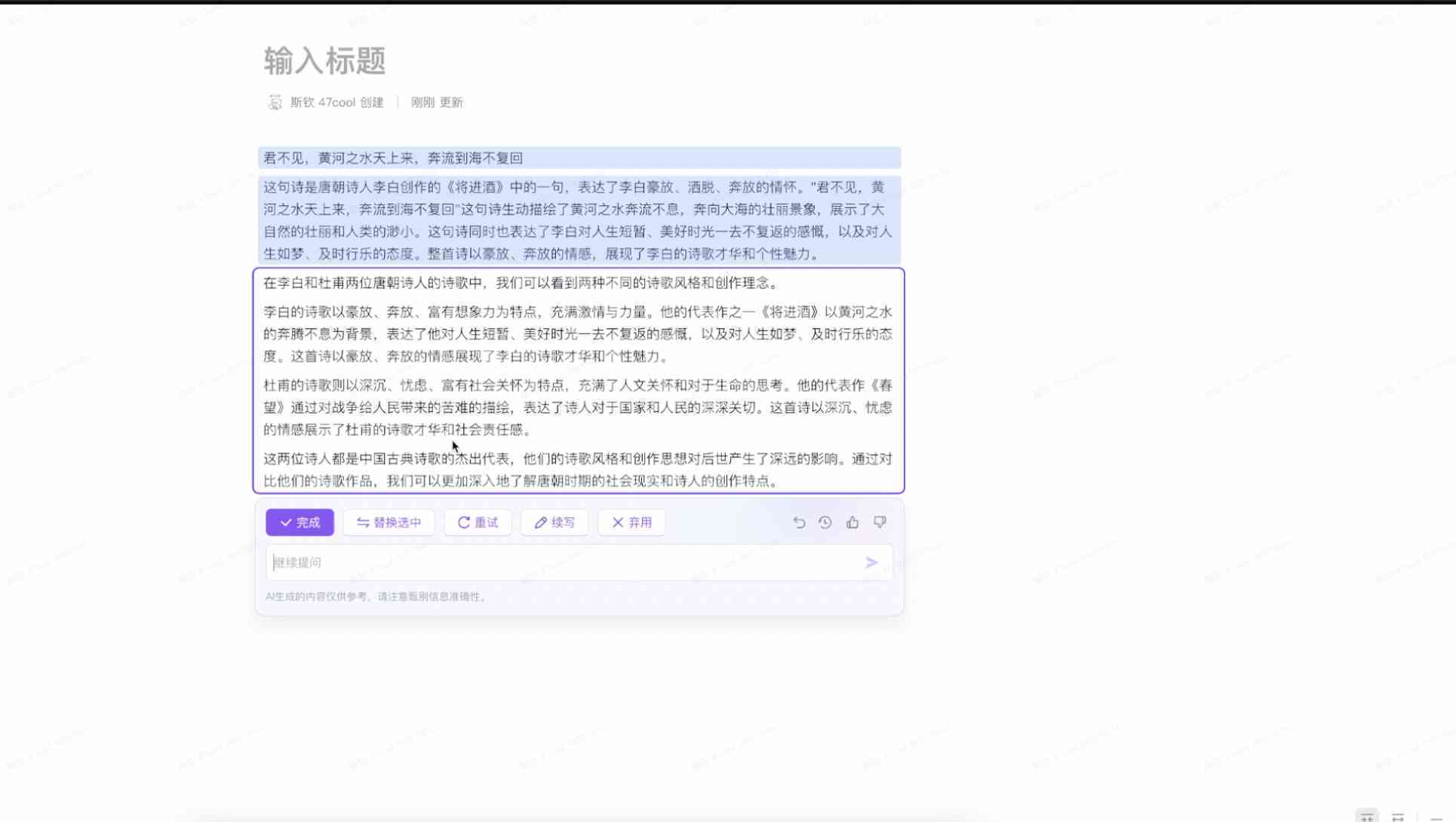Click the 续写 (continue writing) button

[554, 523]
